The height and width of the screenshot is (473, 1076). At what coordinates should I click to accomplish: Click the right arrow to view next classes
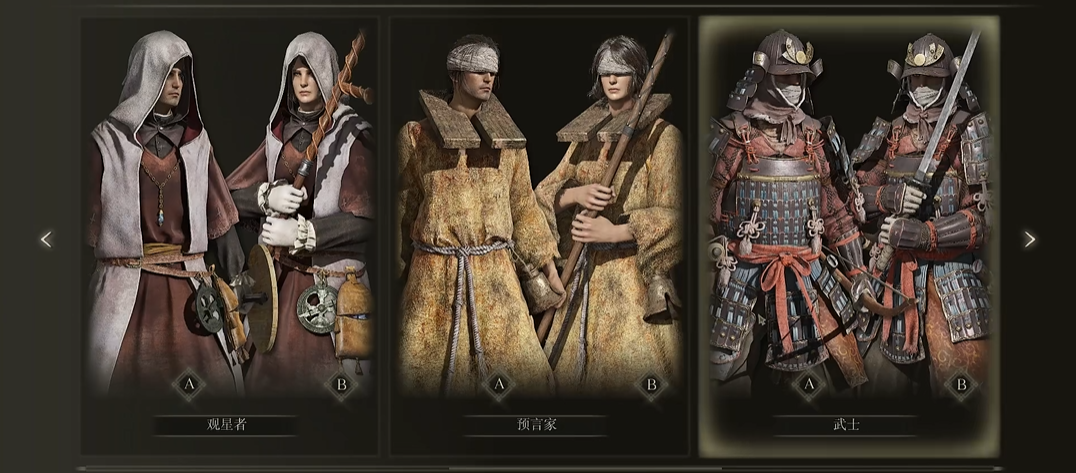[1029, 240]
